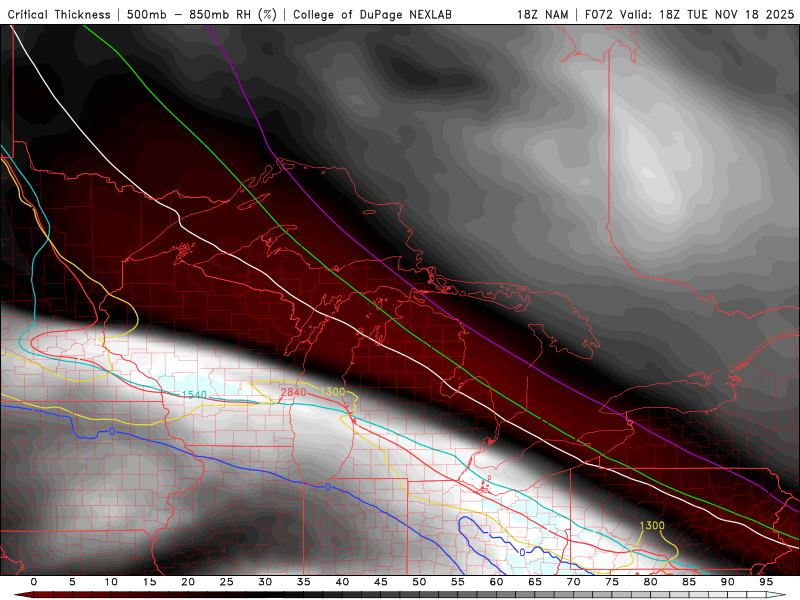
Task: Select the "5" tick label on the color scale
Action: [x=72, y=582]
